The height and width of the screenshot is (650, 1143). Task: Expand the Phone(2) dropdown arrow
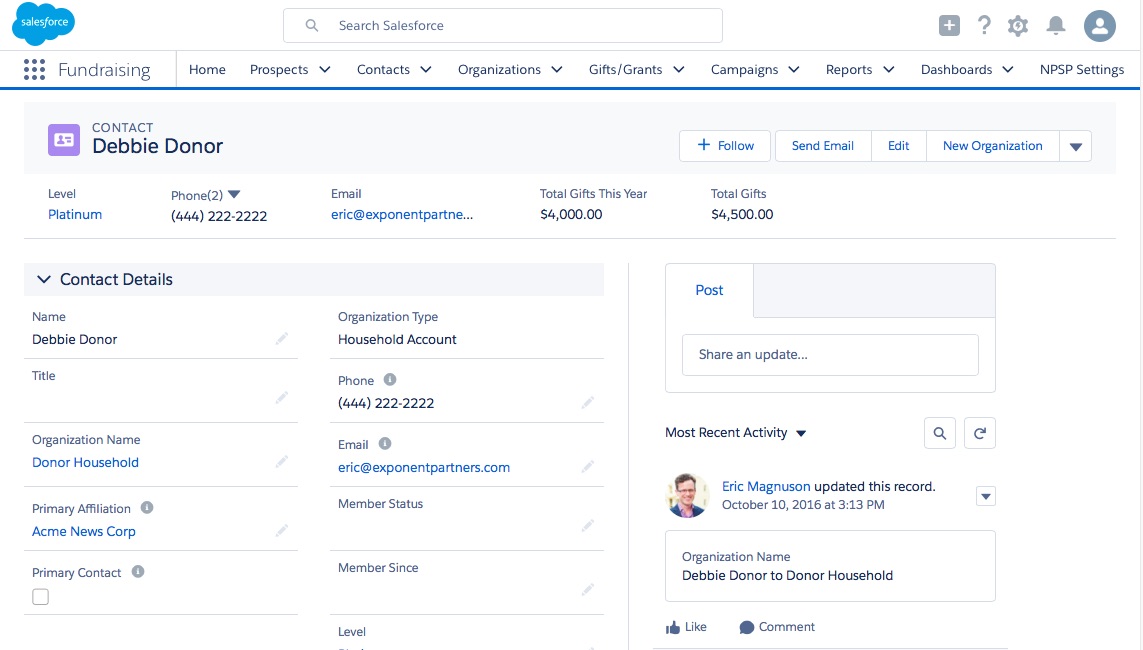(x=235, y=194)
